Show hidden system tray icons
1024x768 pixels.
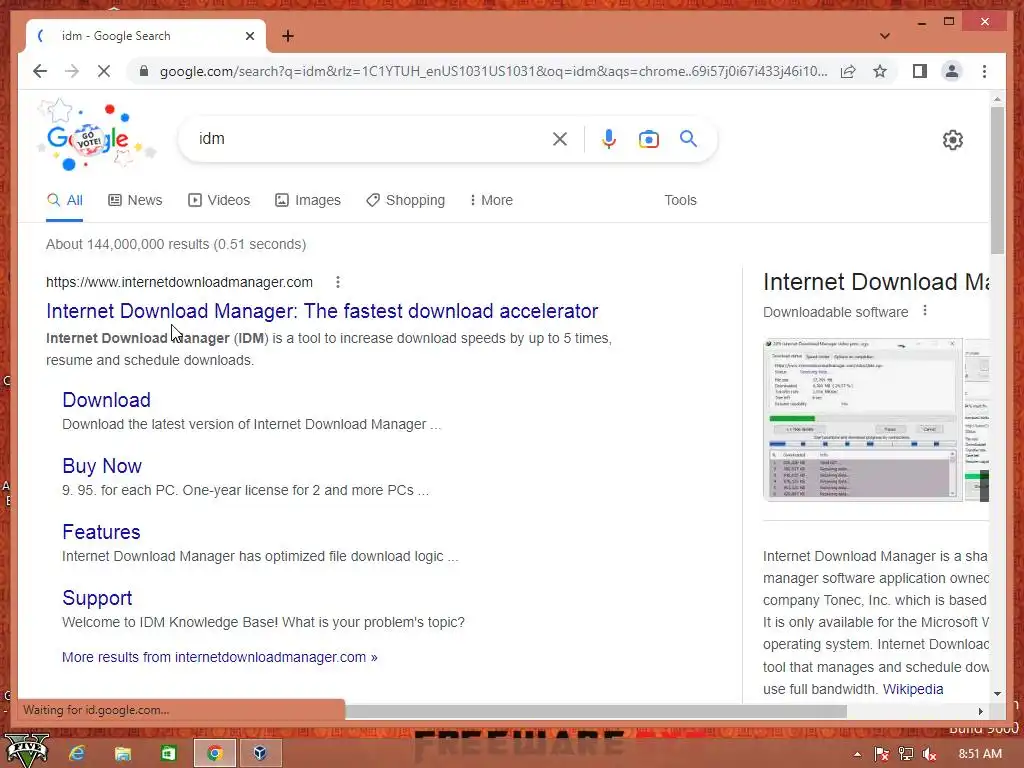(x=857, y=754)
